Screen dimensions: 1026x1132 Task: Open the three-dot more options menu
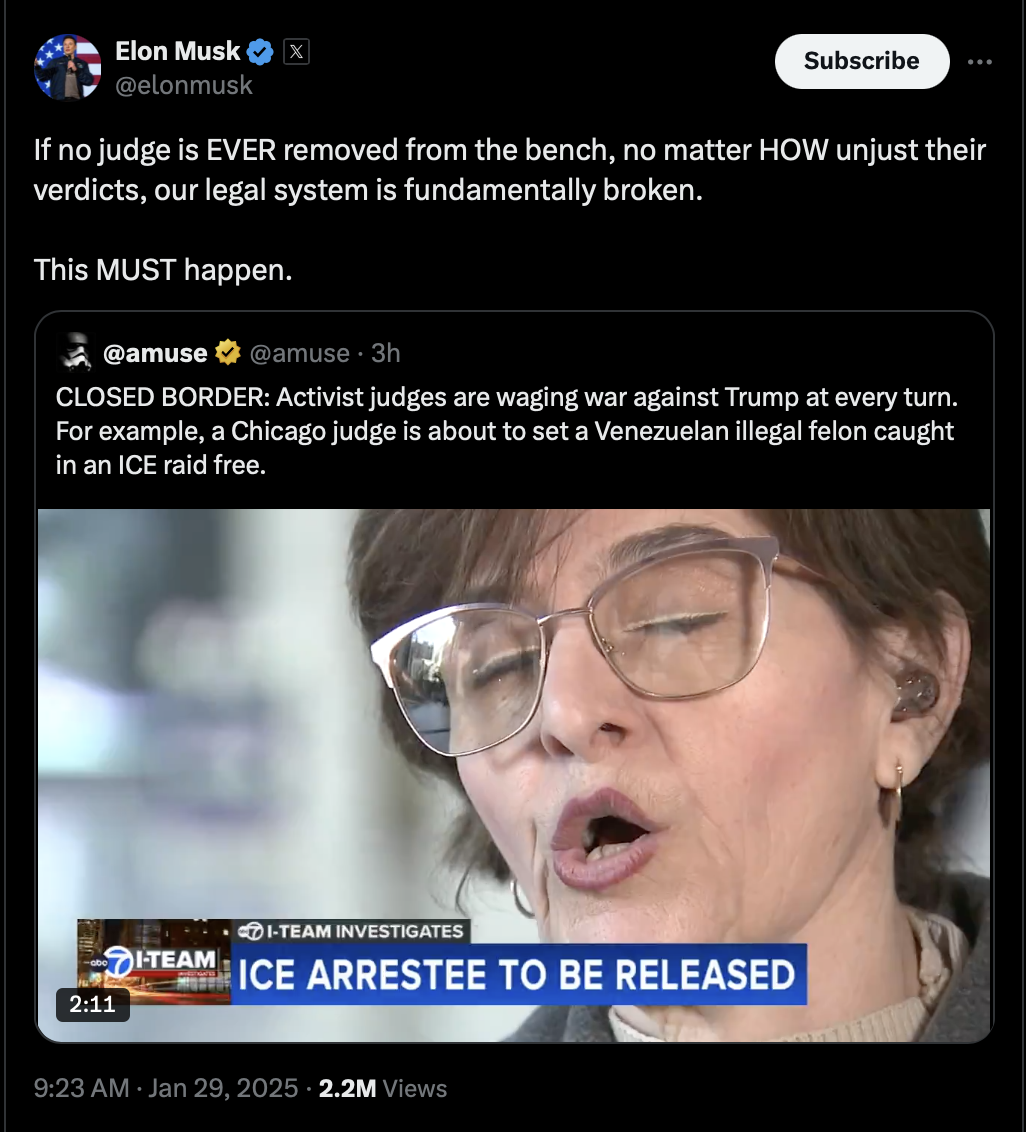(x=980, y=62)
